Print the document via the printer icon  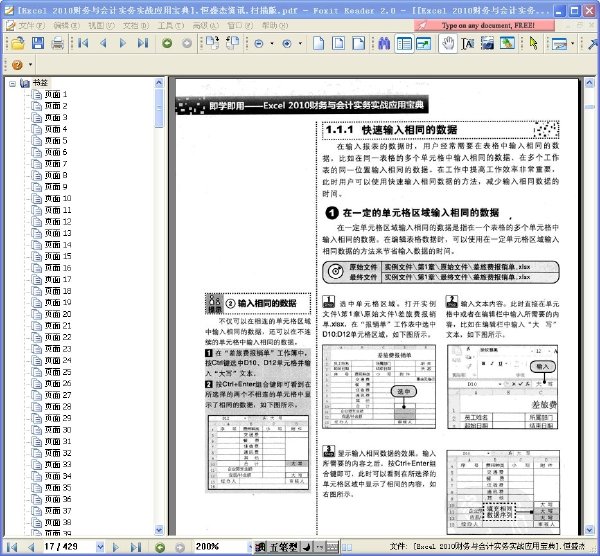(x=58, y=43)
